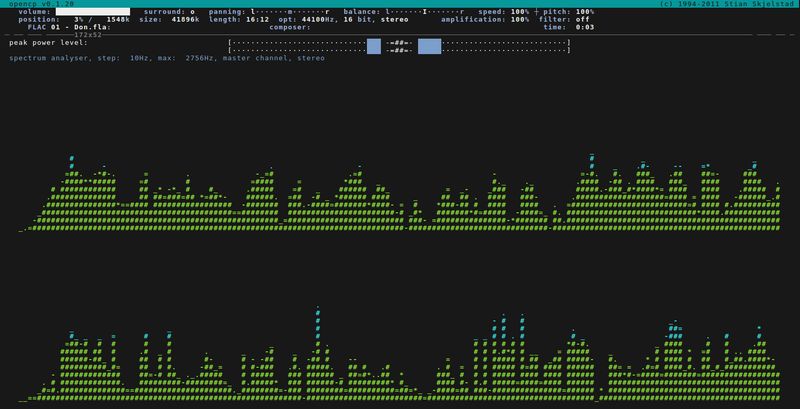Click the length 16:12 value

(257, 19)
